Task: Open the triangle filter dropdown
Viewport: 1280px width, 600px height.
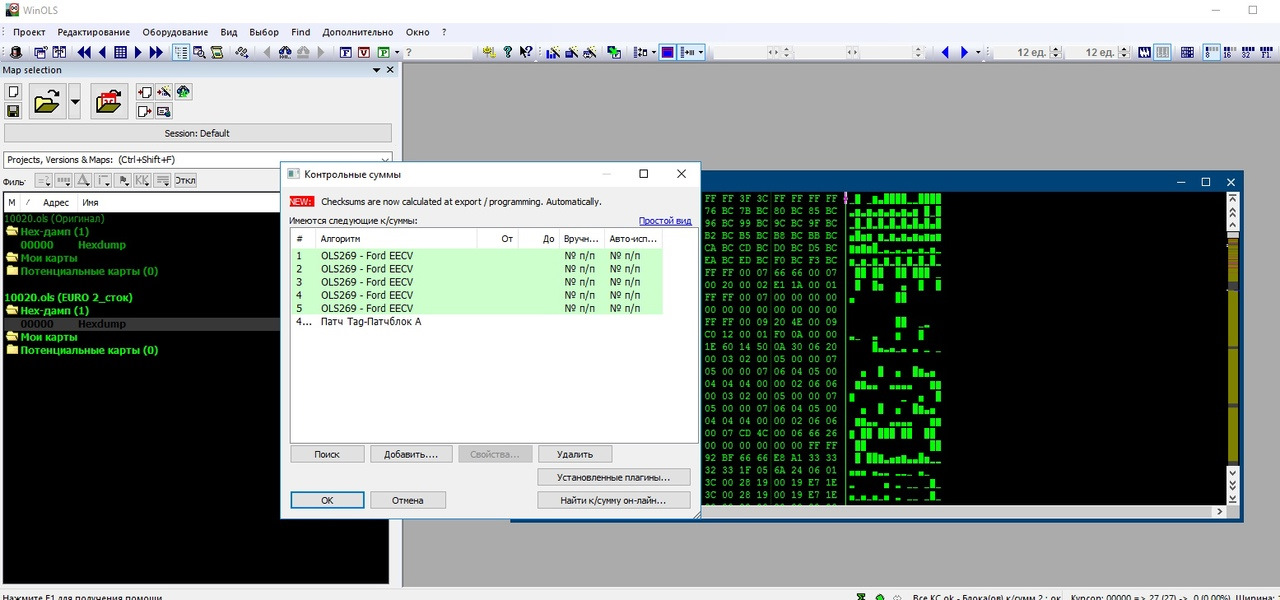Action: pyautogui.click(x=83, y=180)
